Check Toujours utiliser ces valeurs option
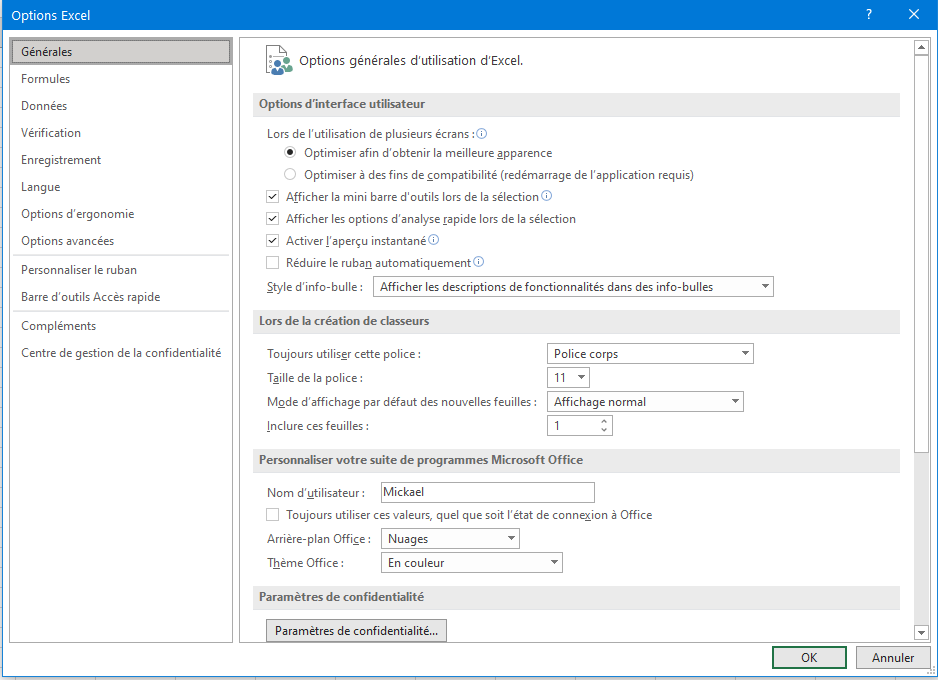938x680 pixels. [x=273, y=514]
